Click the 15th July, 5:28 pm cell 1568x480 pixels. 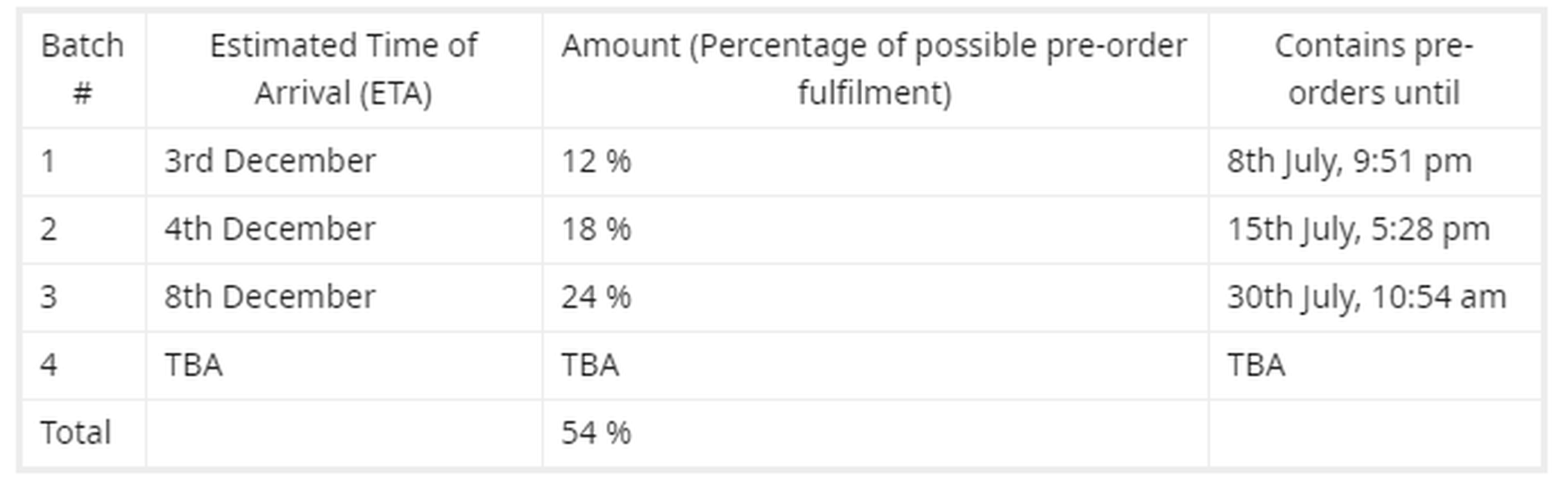coord(1374,229)
